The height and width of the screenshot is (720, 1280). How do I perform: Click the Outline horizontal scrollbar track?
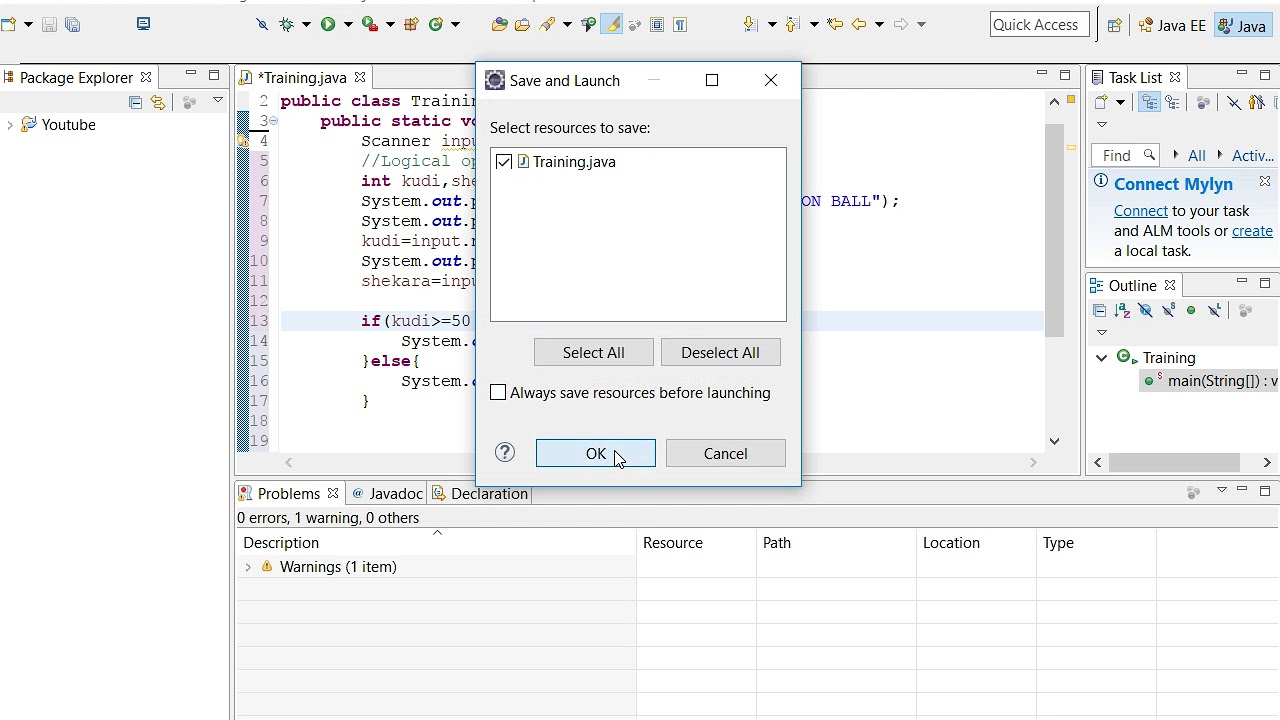pos(1182,463)
